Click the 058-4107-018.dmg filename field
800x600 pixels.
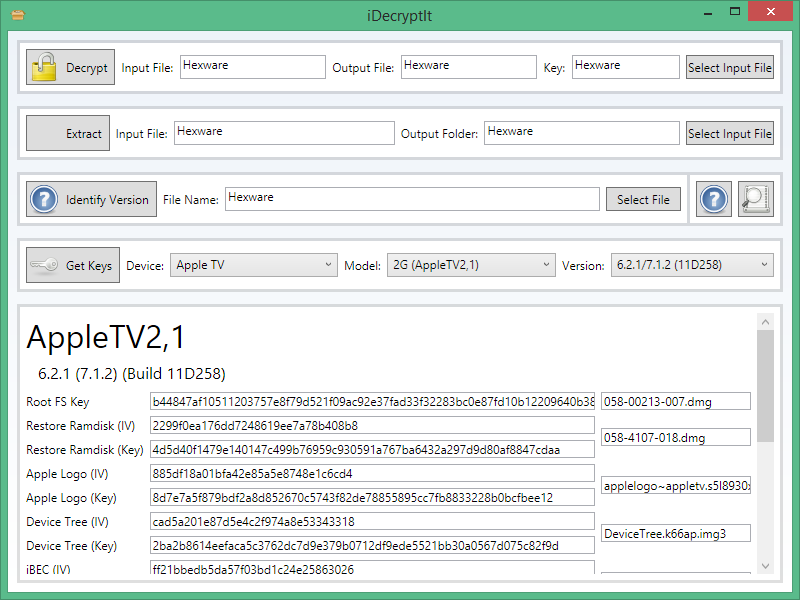pyautogui.click(x=676, y=437)
